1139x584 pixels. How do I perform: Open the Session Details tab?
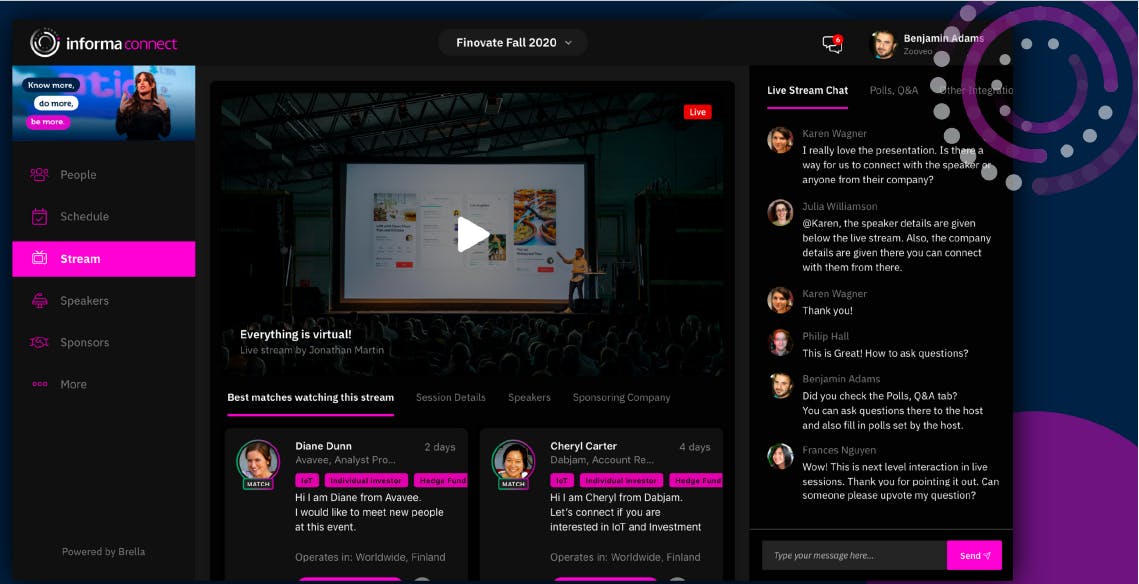pos(450,397)
